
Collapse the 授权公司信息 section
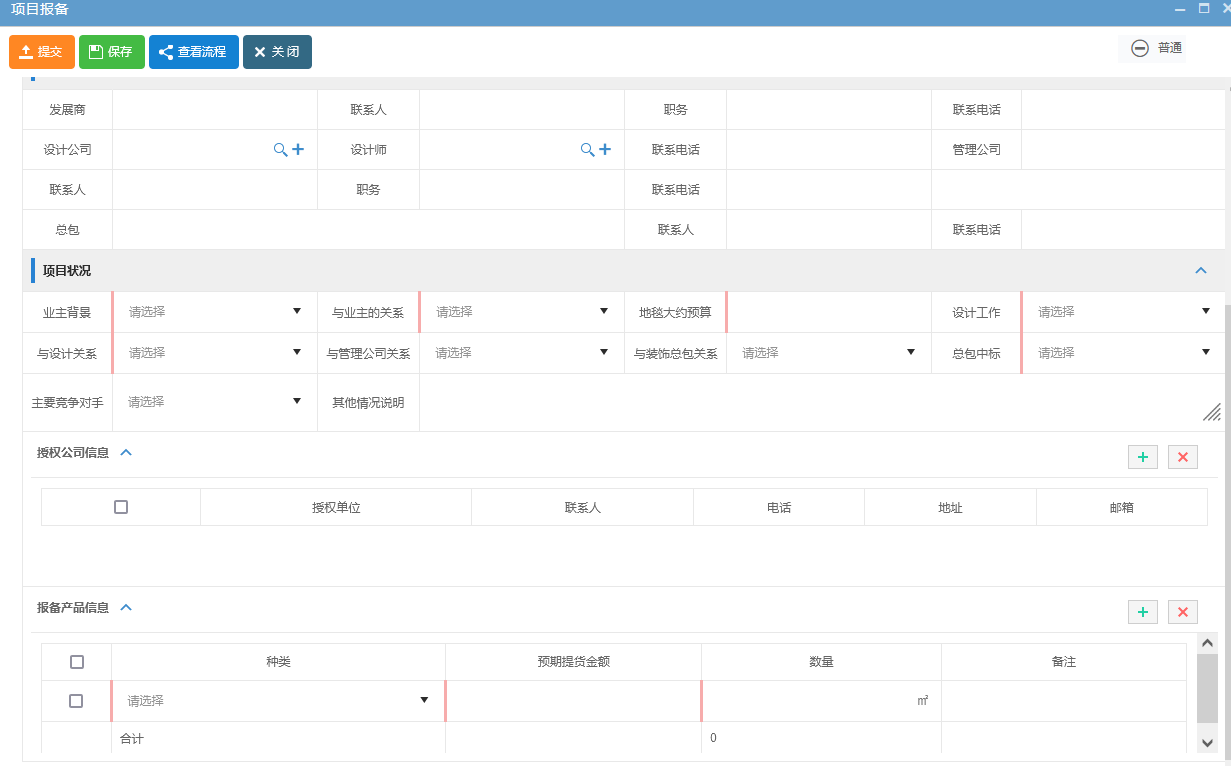coord(126,452)
